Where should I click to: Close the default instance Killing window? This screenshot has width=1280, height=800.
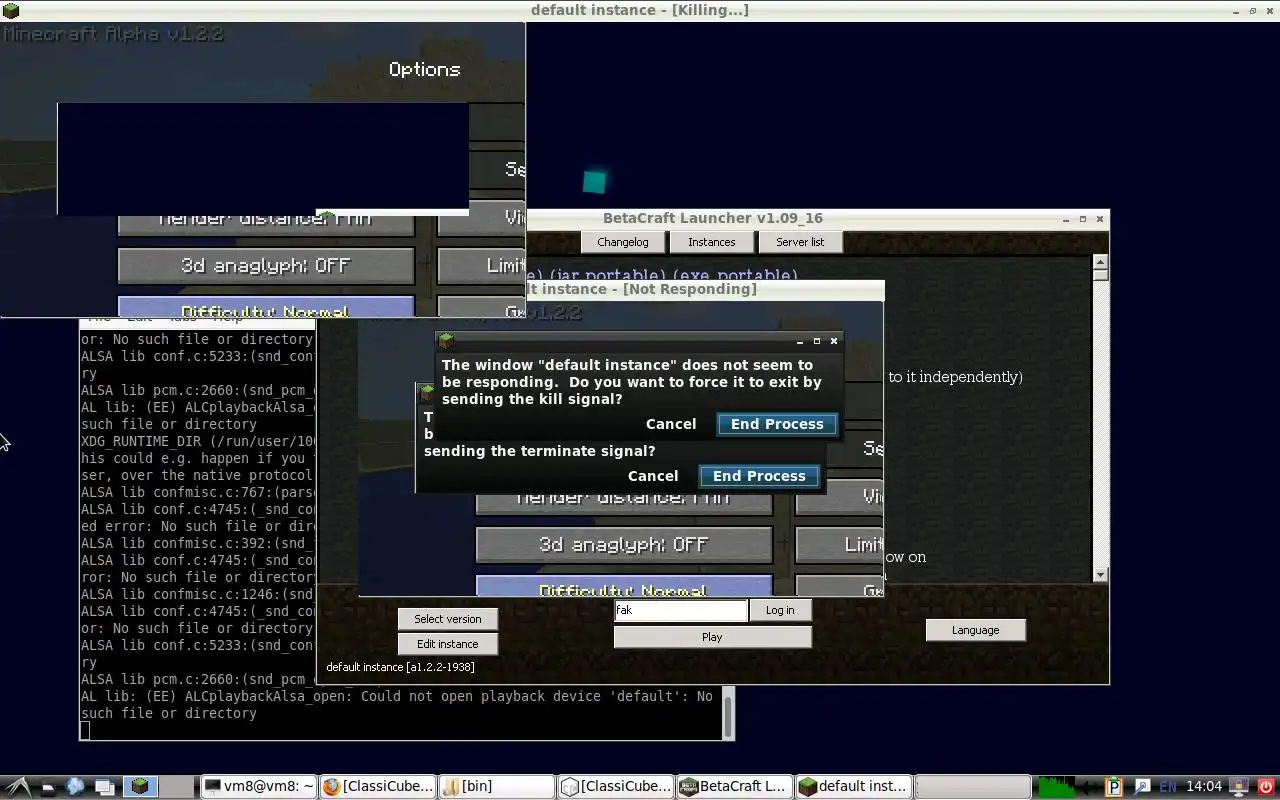[1270, 10]
